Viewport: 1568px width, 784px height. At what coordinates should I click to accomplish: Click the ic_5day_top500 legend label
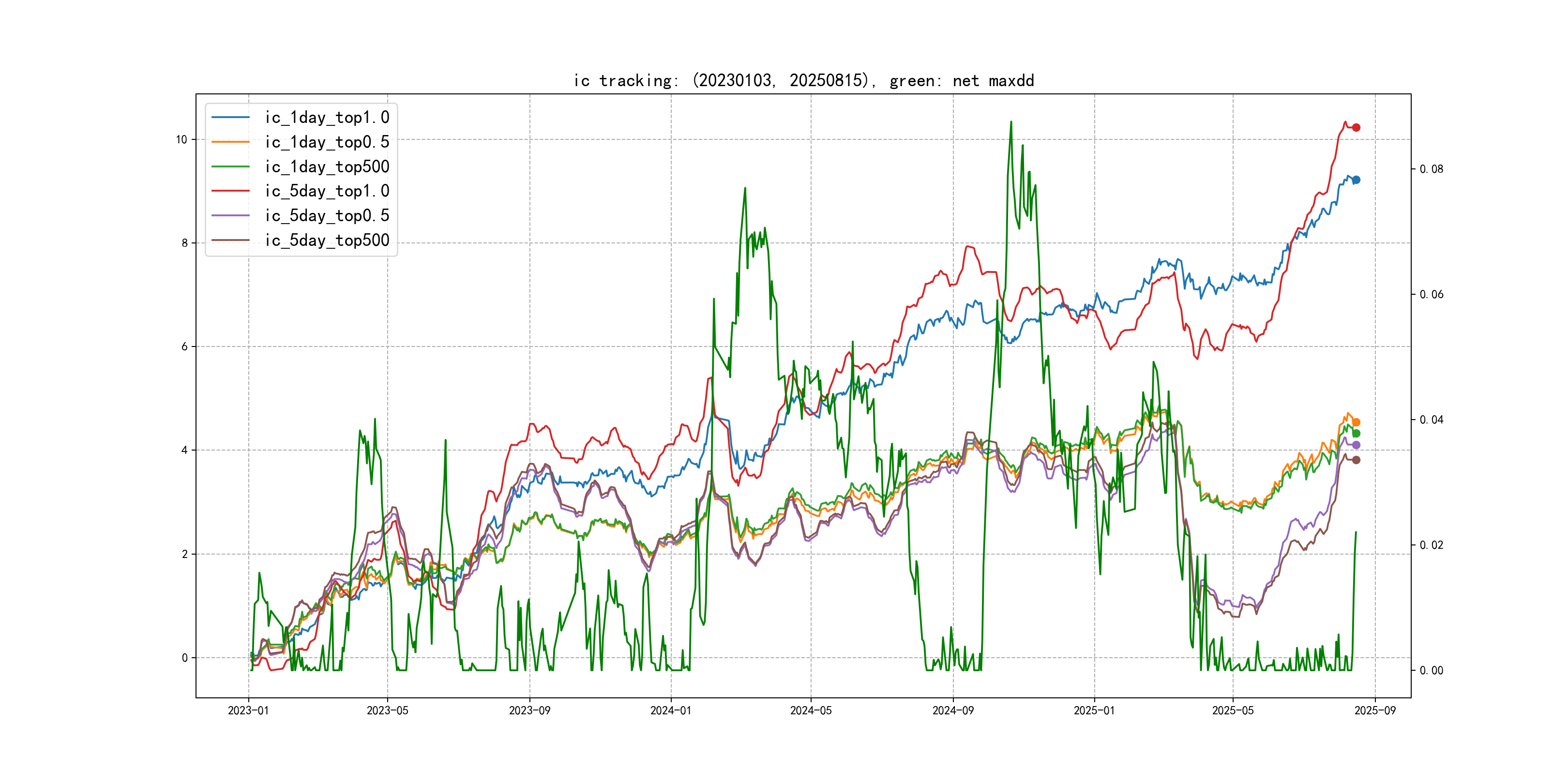coord(327,241)
